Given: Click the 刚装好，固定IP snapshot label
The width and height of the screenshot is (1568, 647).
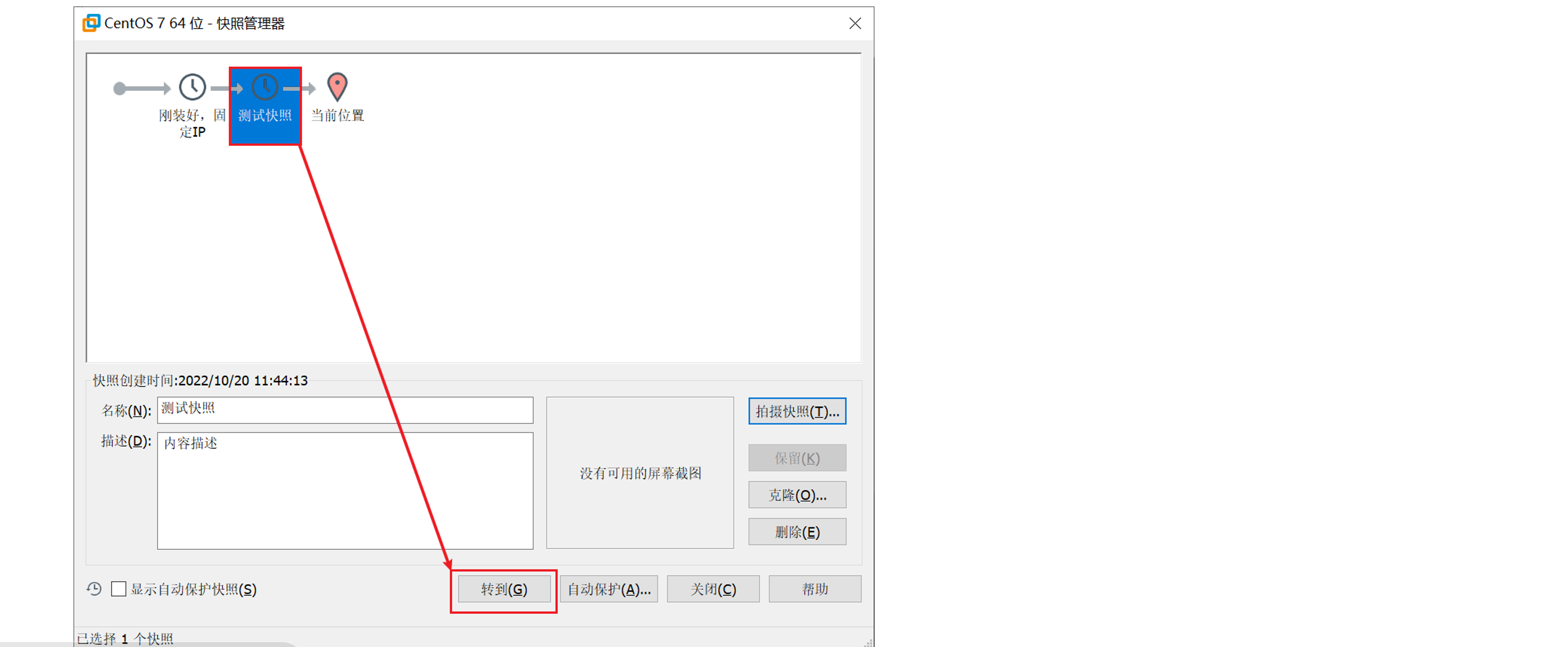Looking at the screenshot, I should tap(193, 124).
